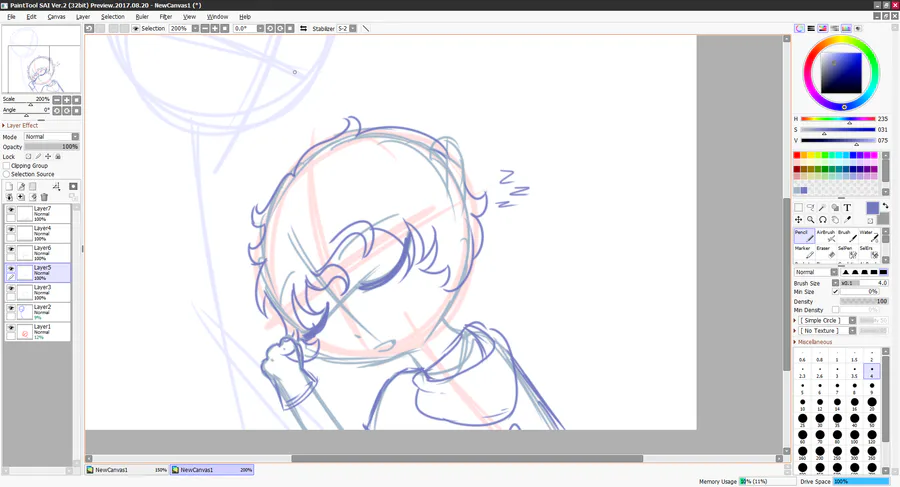Hide Layer6 using its eye icon
The width and height of the screenshot is (900, 487).
11,249
